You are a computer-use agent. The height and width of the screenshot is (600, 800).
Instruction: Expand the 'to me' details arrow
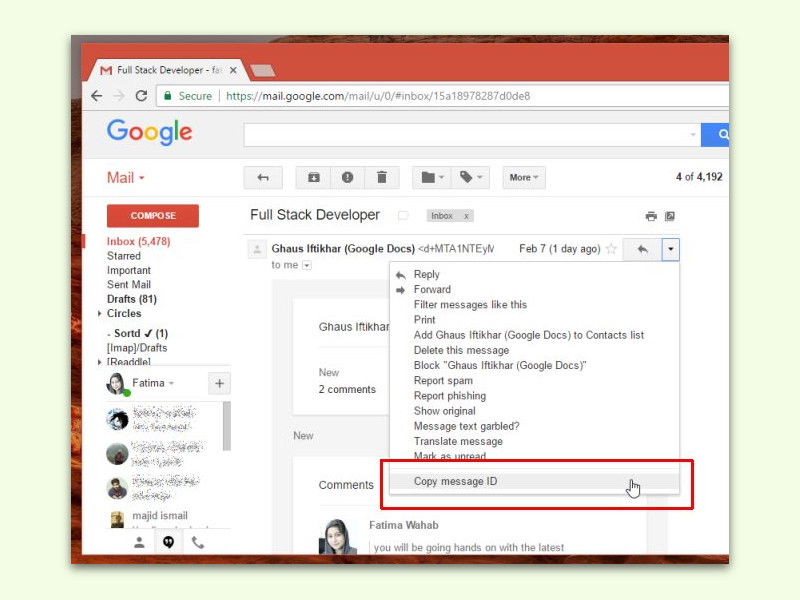307,265
